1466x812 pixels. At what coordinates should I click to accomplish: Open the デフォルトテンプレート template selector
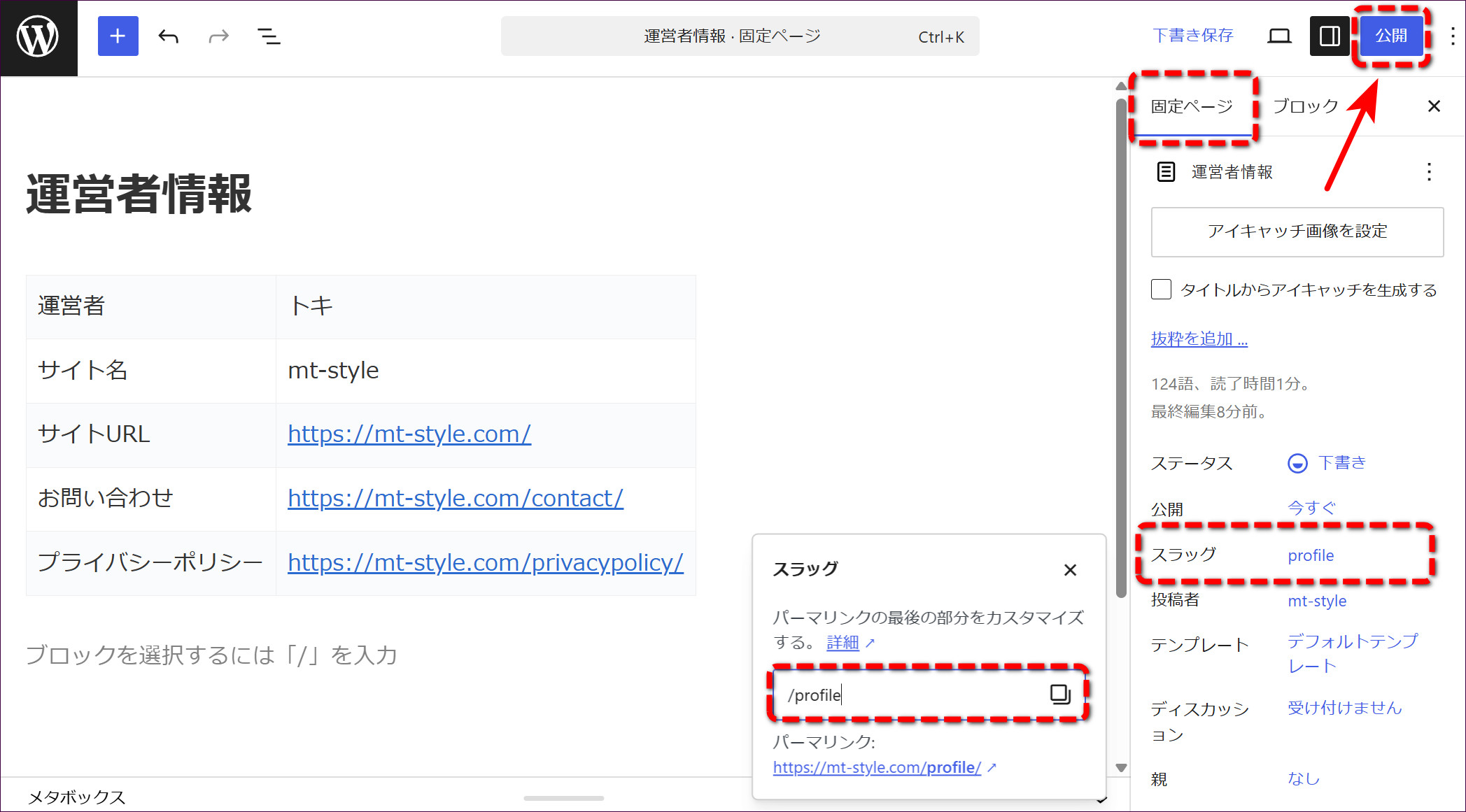[1353, 653]
